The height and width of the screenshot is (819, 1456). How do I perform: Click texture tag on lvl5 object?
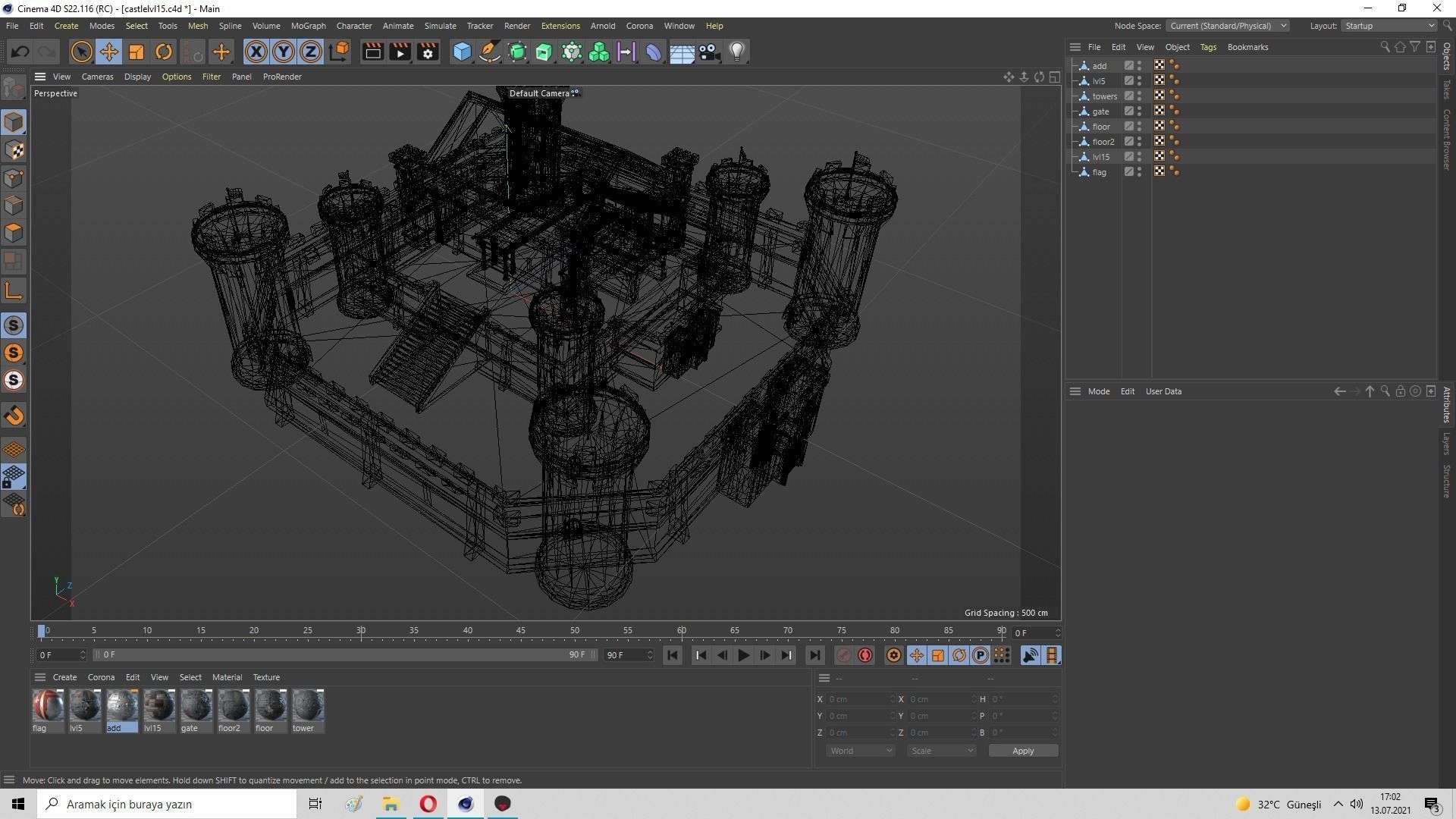click(1159, 80)
